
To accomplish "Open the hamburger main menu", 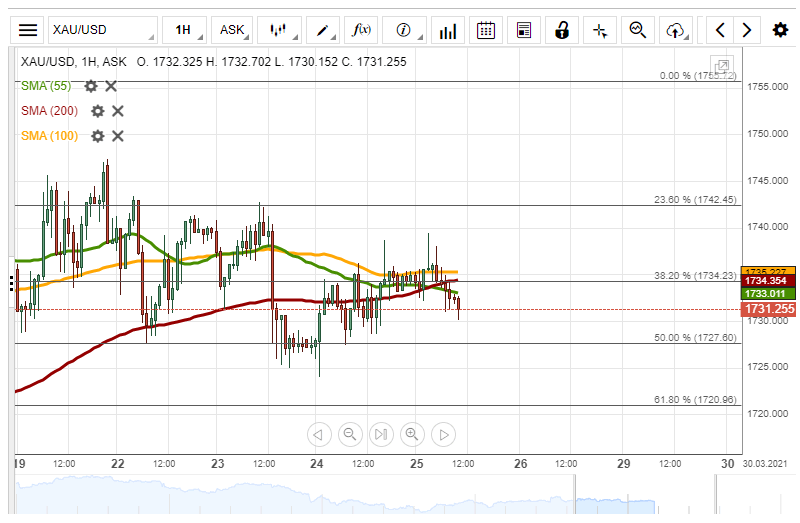I will [29, 30].
